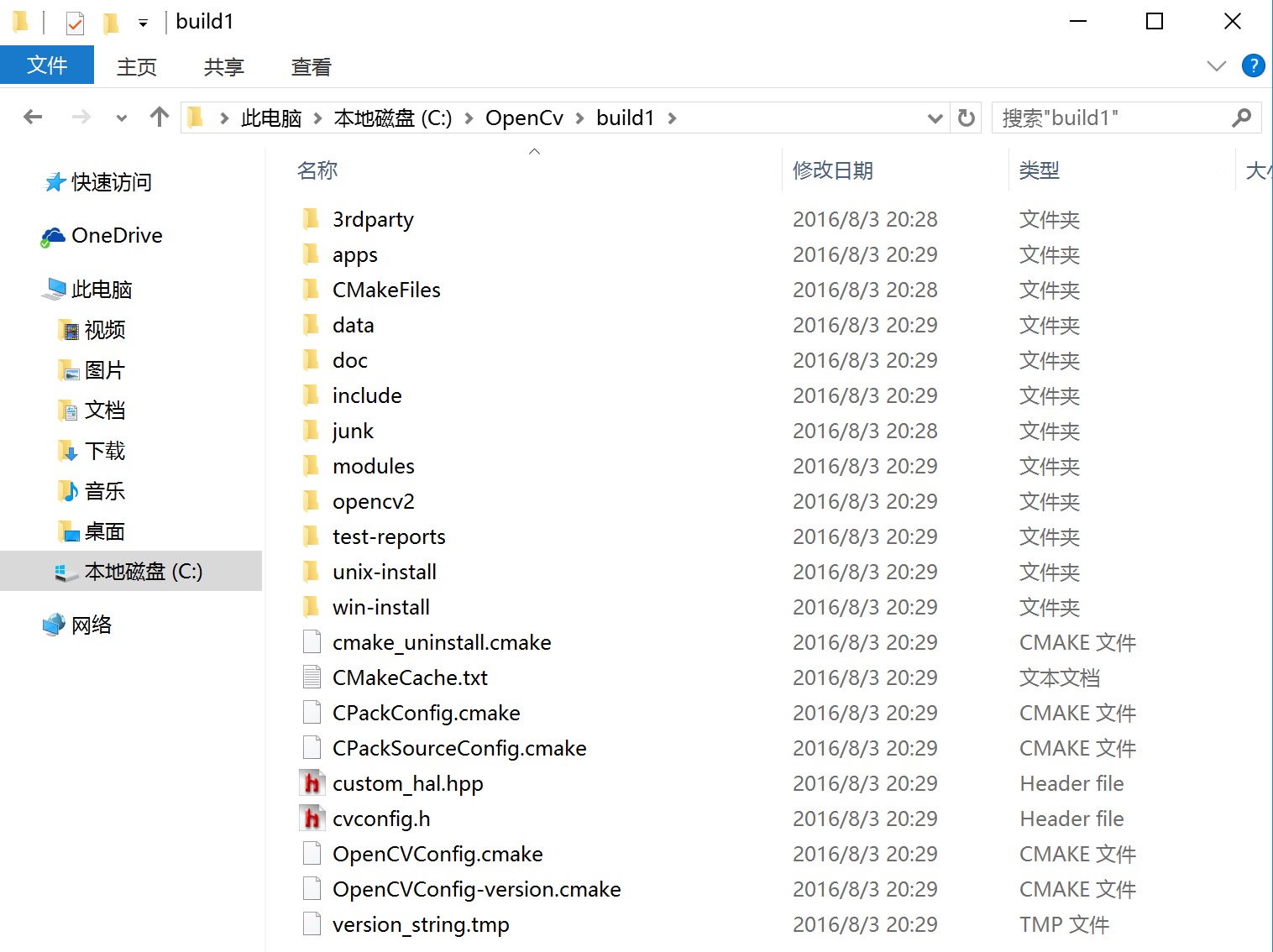Click OpenCv in the address breadcrumb

[524, 118]
